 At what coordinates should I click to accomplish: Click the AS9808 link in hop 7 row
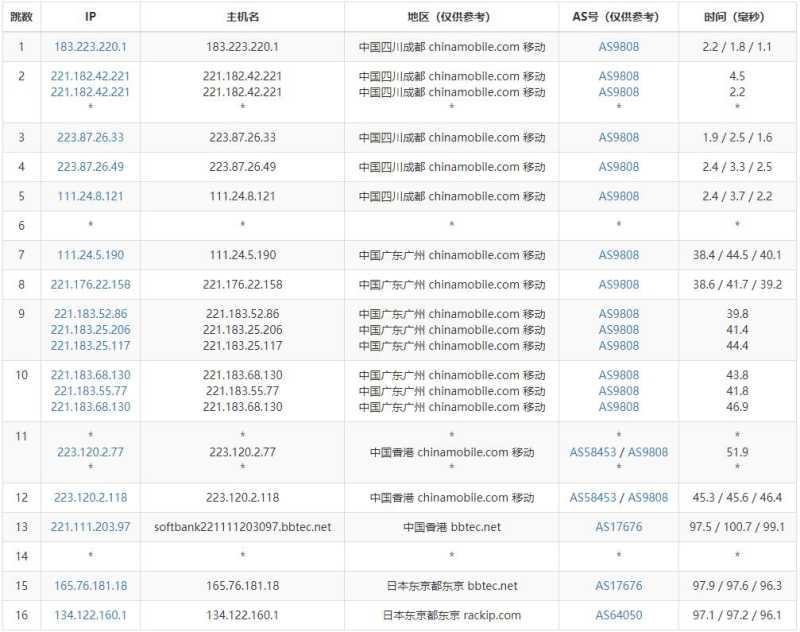tap(618, 255)
